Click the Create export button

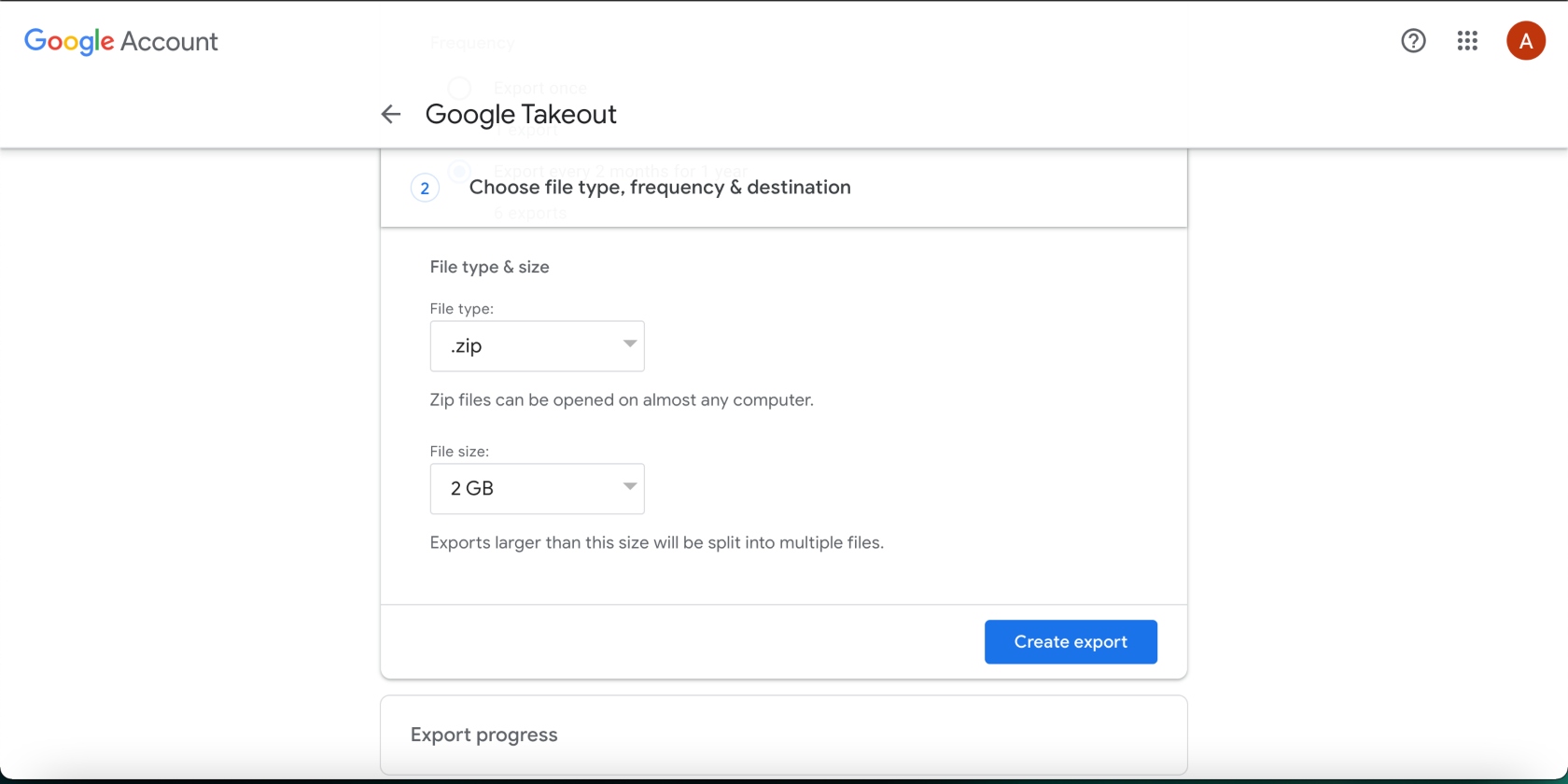(x=1071, y=642)
